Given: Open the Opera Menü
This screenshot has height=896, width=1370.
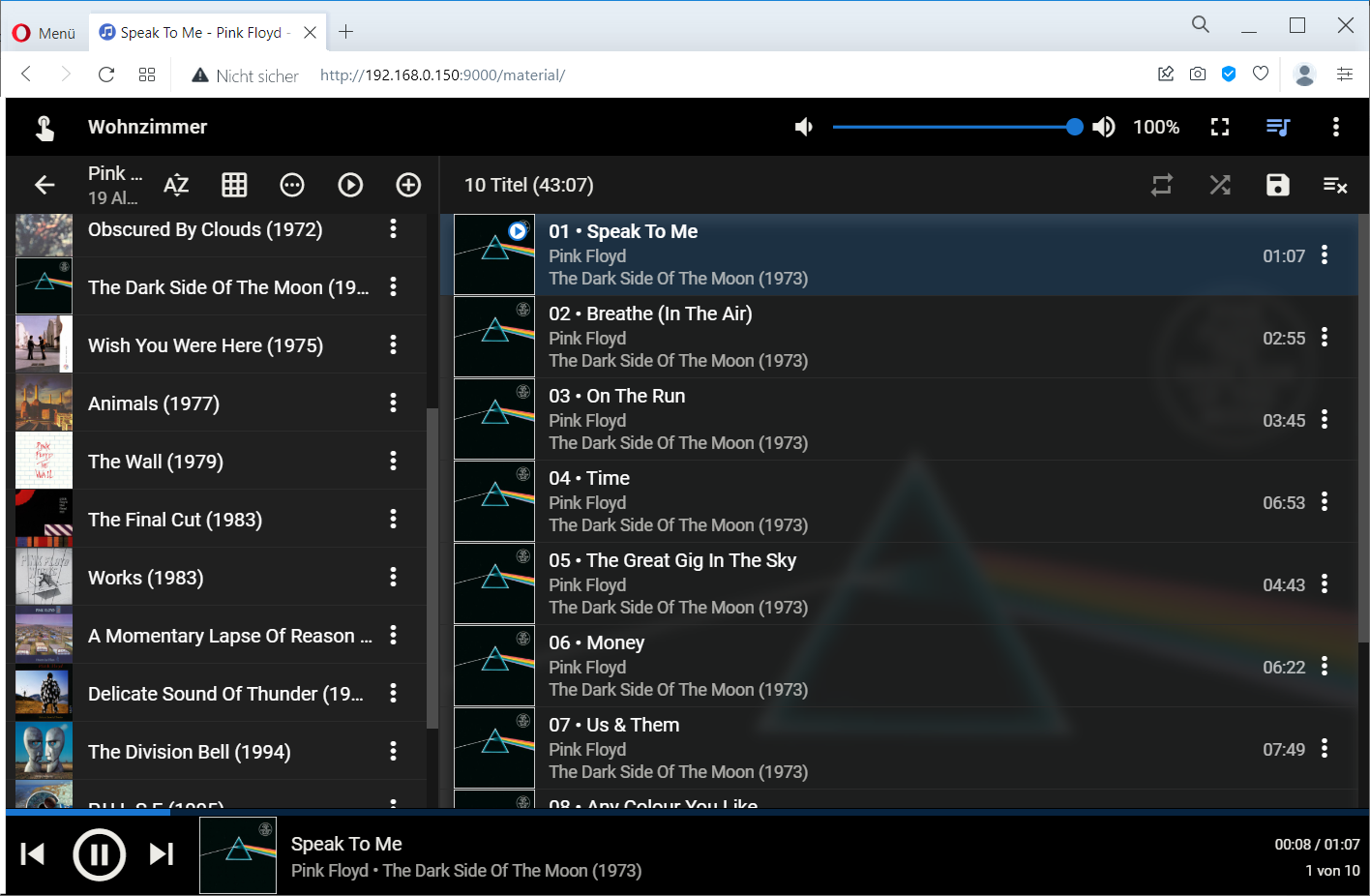Looking at the screenshot, I should (45, 33).
